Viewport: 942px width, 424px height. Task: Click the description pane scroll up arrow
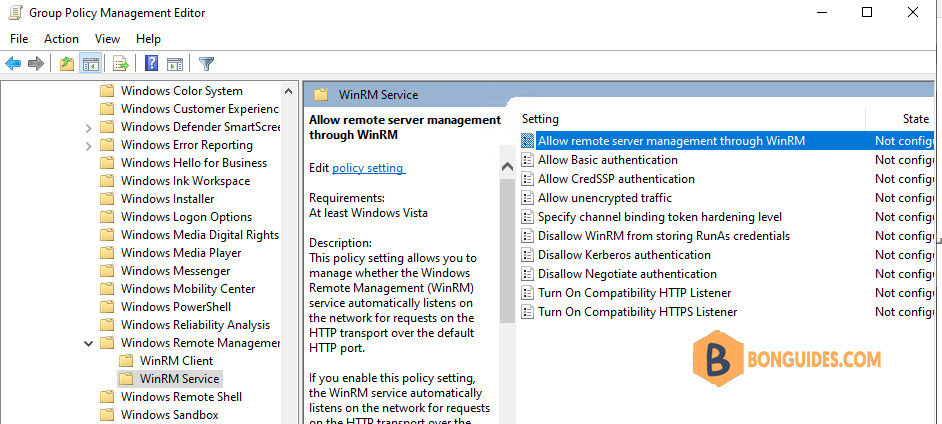(x=508, y=167)
